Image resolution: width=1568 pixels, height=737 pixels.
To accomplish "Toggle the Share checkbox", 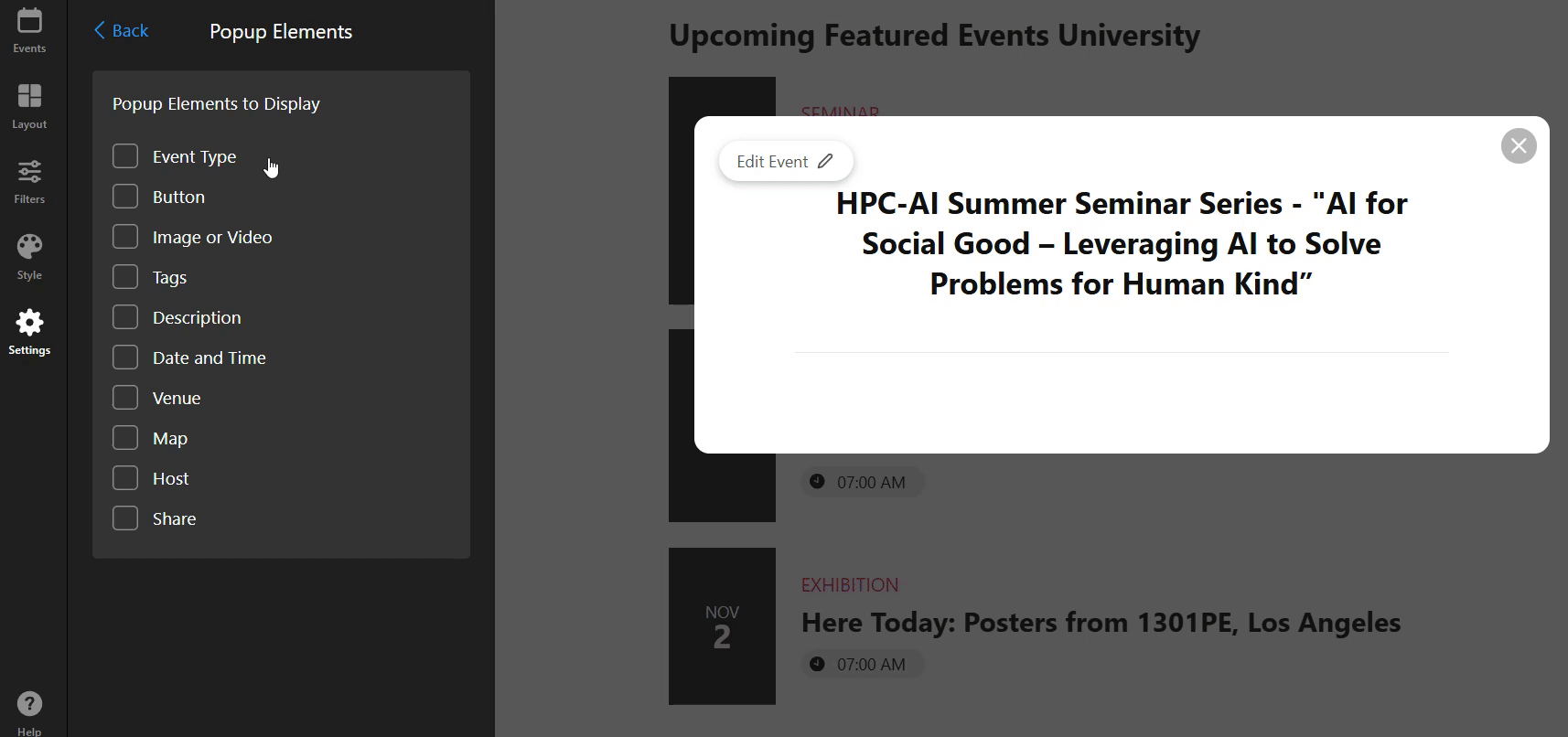I will tap(125, 518).
